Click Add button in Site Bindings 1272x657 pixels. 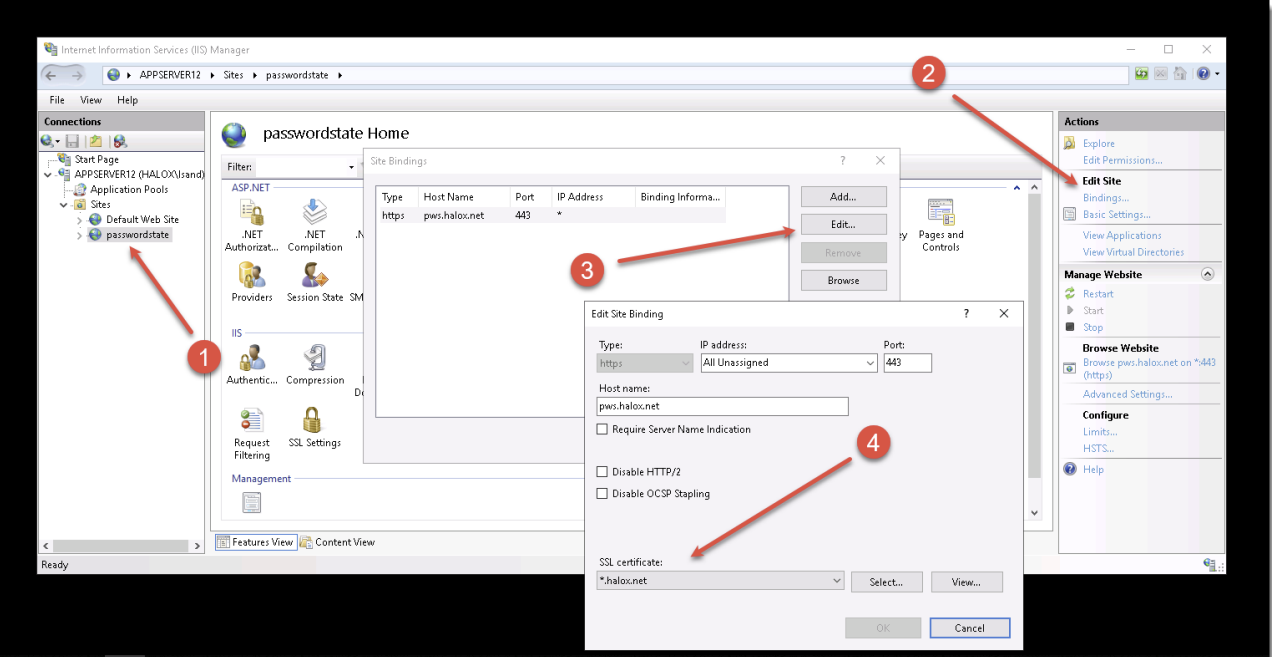(843, 197)
